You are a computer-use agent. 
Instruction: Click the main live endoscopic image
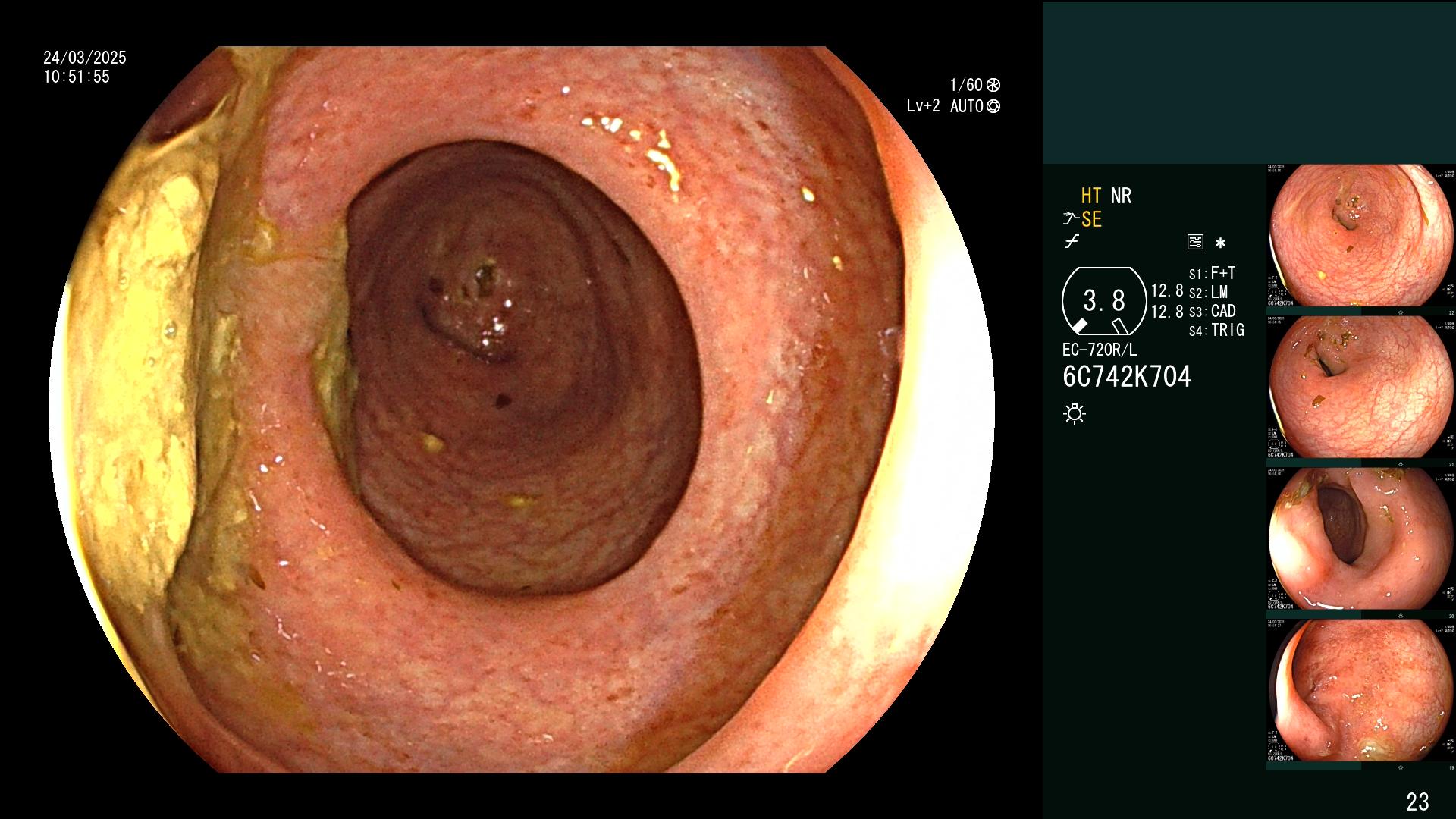pyautogui.click(x=522, y=409)
